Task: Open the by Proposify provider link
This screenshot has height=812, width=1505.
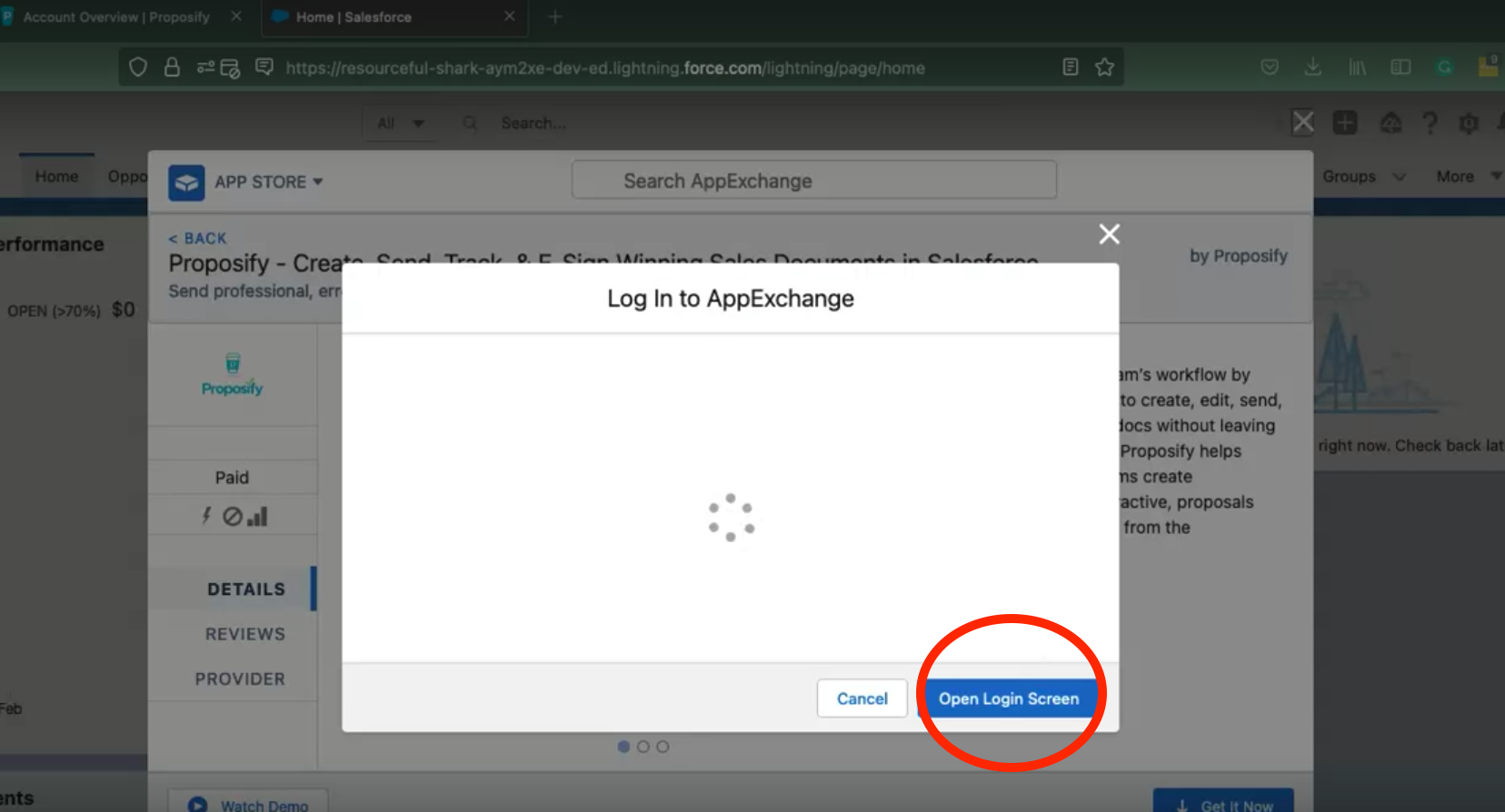Action: (1239, 256)
